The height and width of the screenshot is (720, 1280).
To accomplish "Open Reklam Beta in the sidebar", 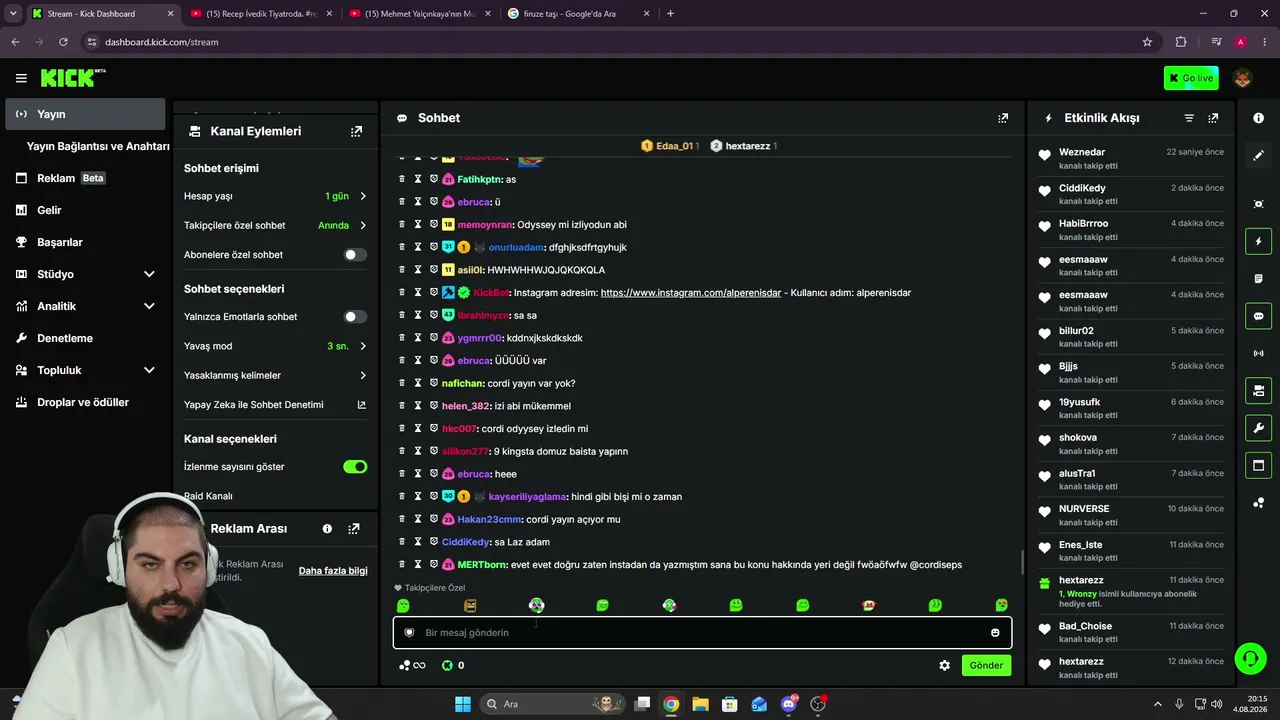I will 83,178.
